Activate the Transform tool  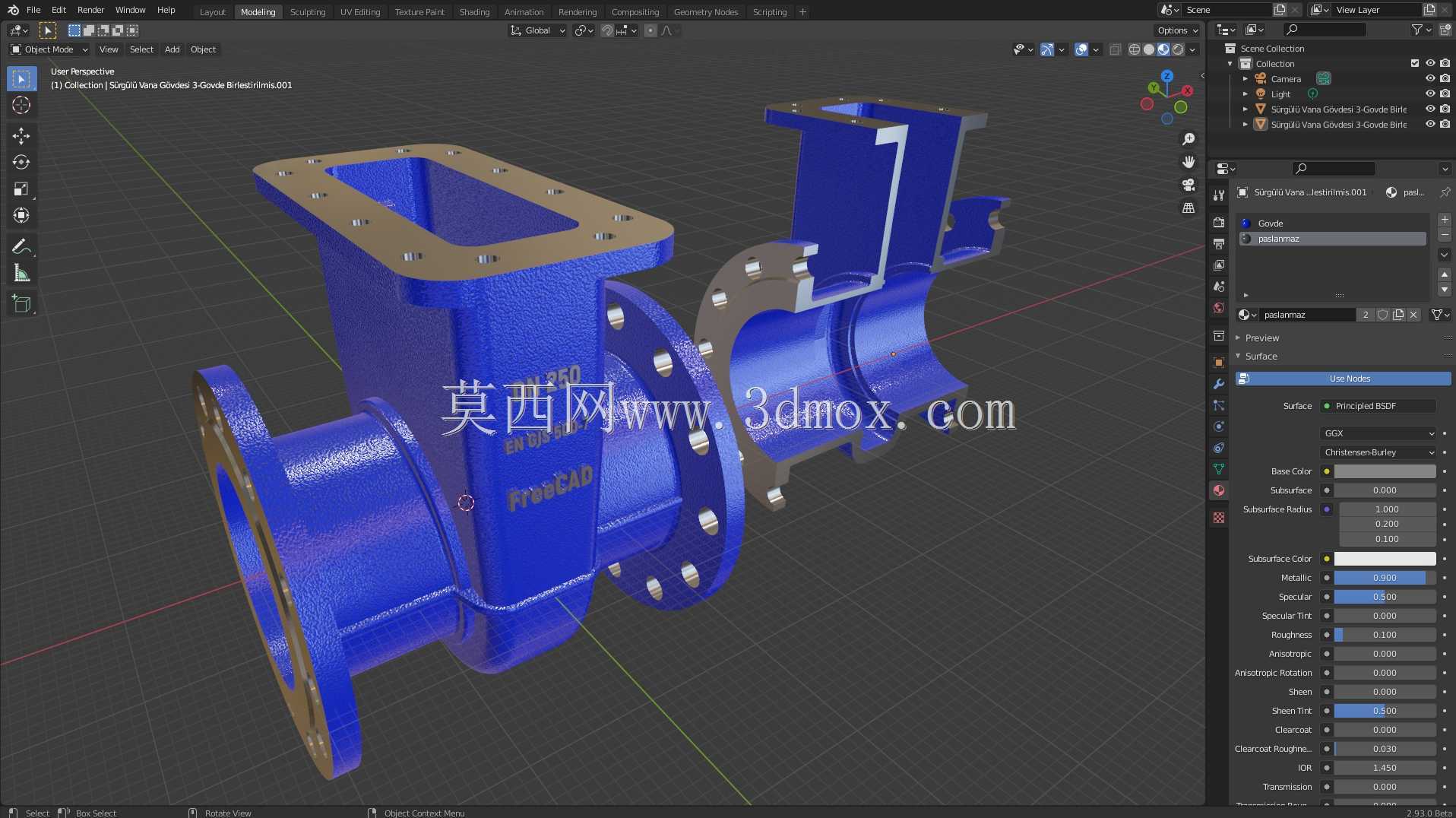(21, 216)
